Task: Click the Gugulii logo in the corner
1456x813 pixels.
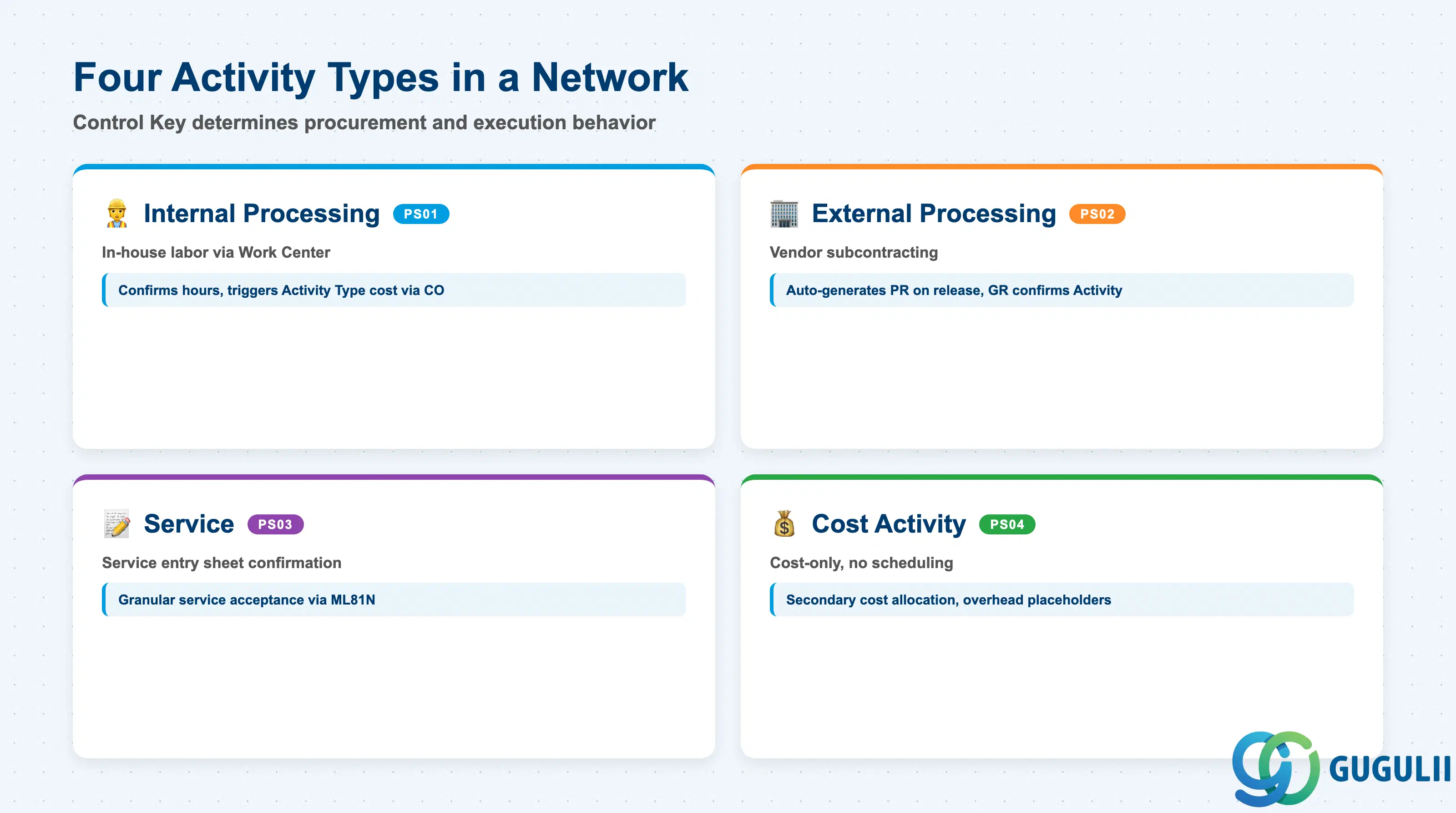Action: pyautogui.click(x=1341, y=768)
